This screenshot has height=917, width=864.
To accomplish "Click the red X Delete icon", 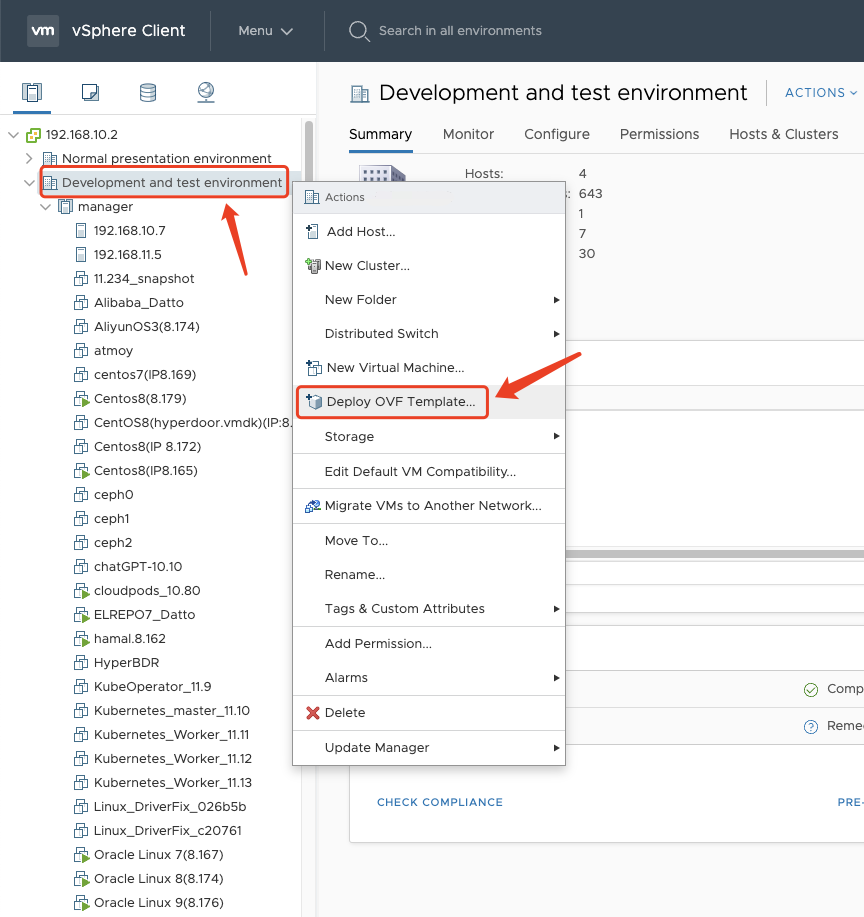I will 313,712.
